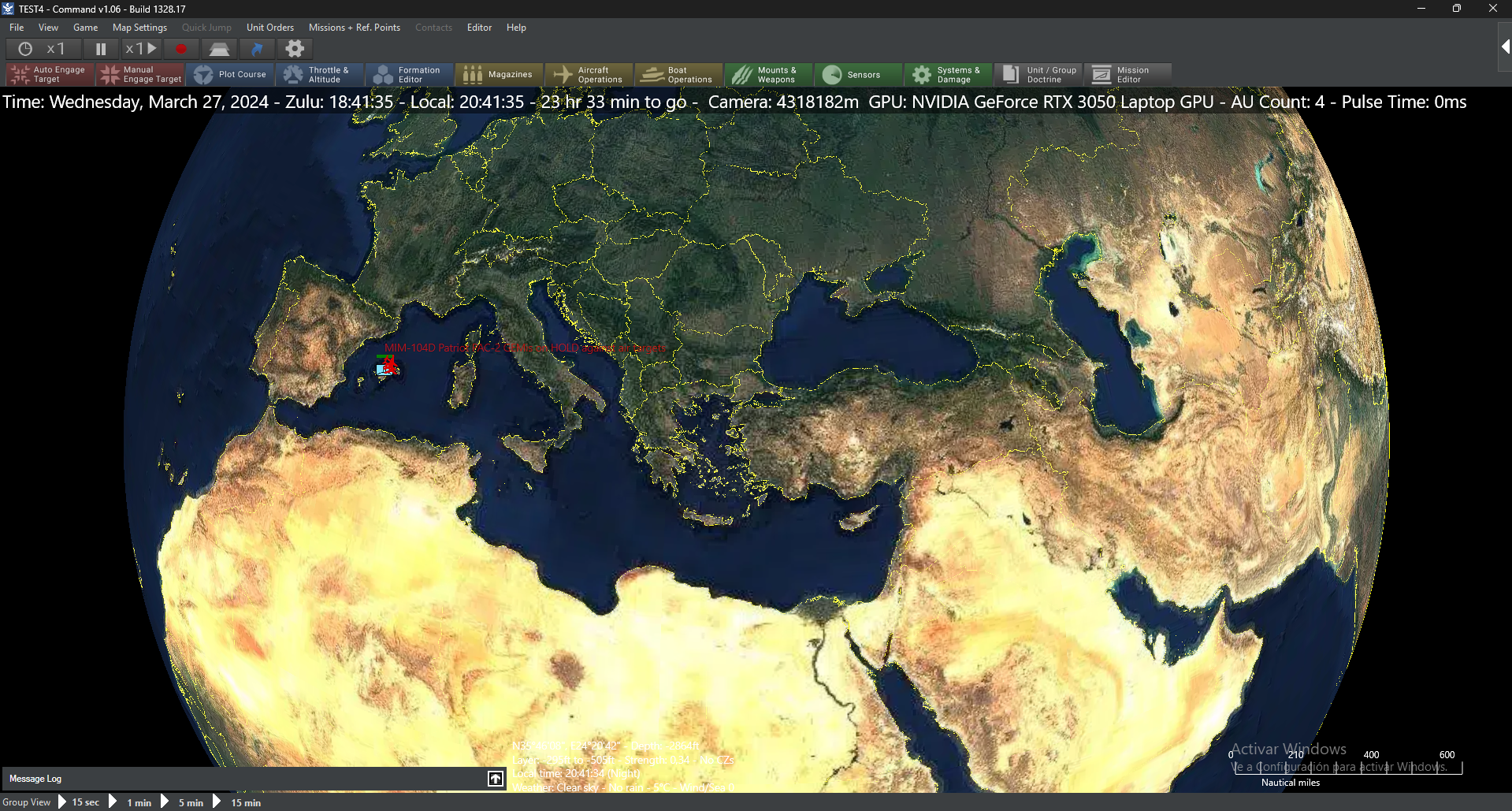
Task: Click the blue arrow icon in toolbar
Action: [x=257, y=49]
